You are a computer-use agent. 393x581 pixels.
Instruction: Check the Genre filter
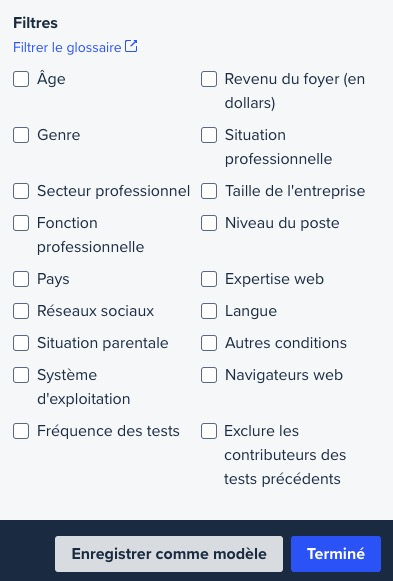click(21, 135)
